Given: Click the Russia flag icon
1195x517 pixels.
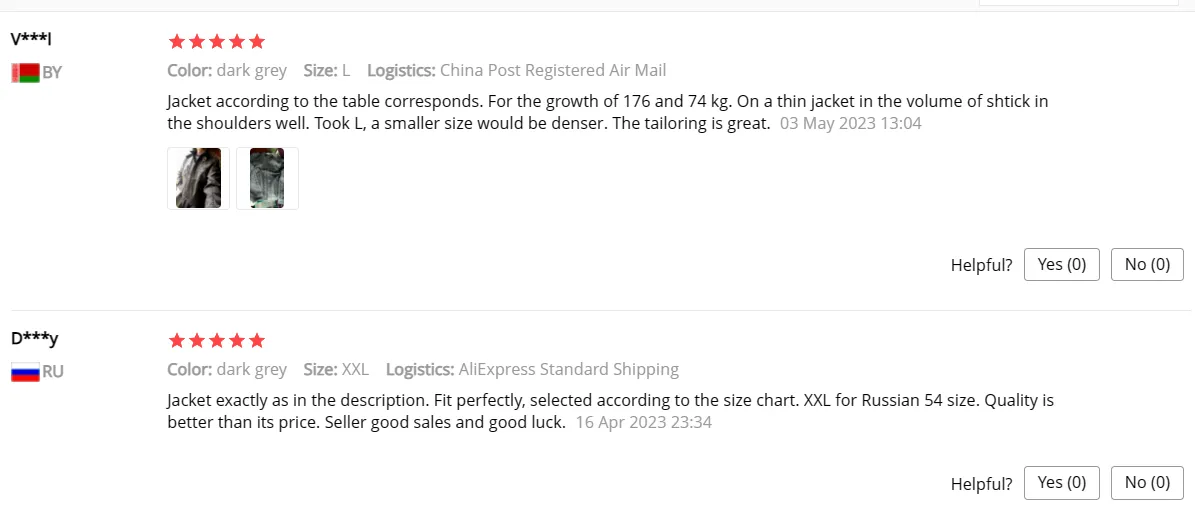Looking at the screenshot, I should (25, 373).
